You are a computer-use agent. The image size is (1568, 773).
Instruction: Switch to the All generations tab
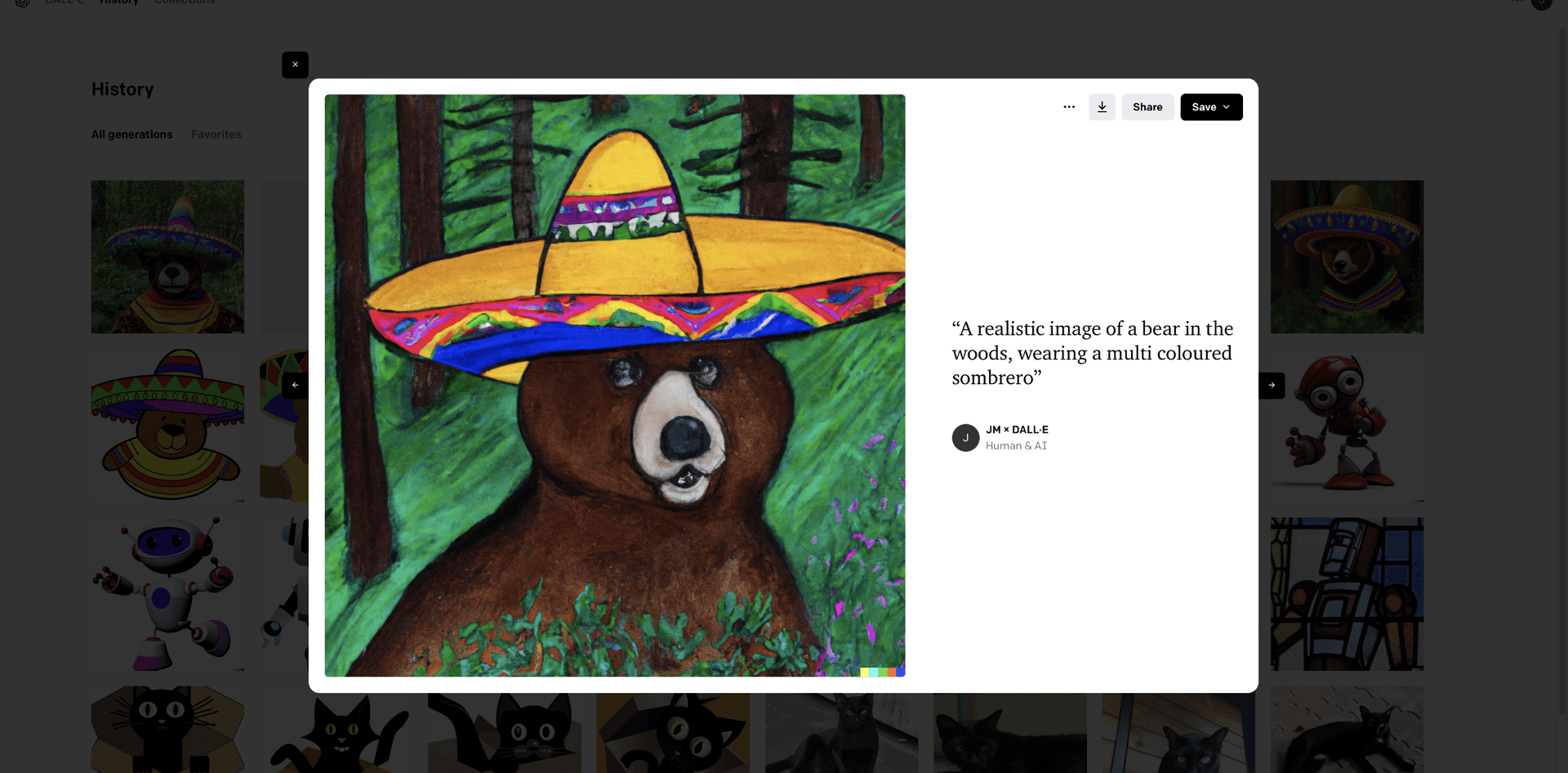[x=131, y=134]
